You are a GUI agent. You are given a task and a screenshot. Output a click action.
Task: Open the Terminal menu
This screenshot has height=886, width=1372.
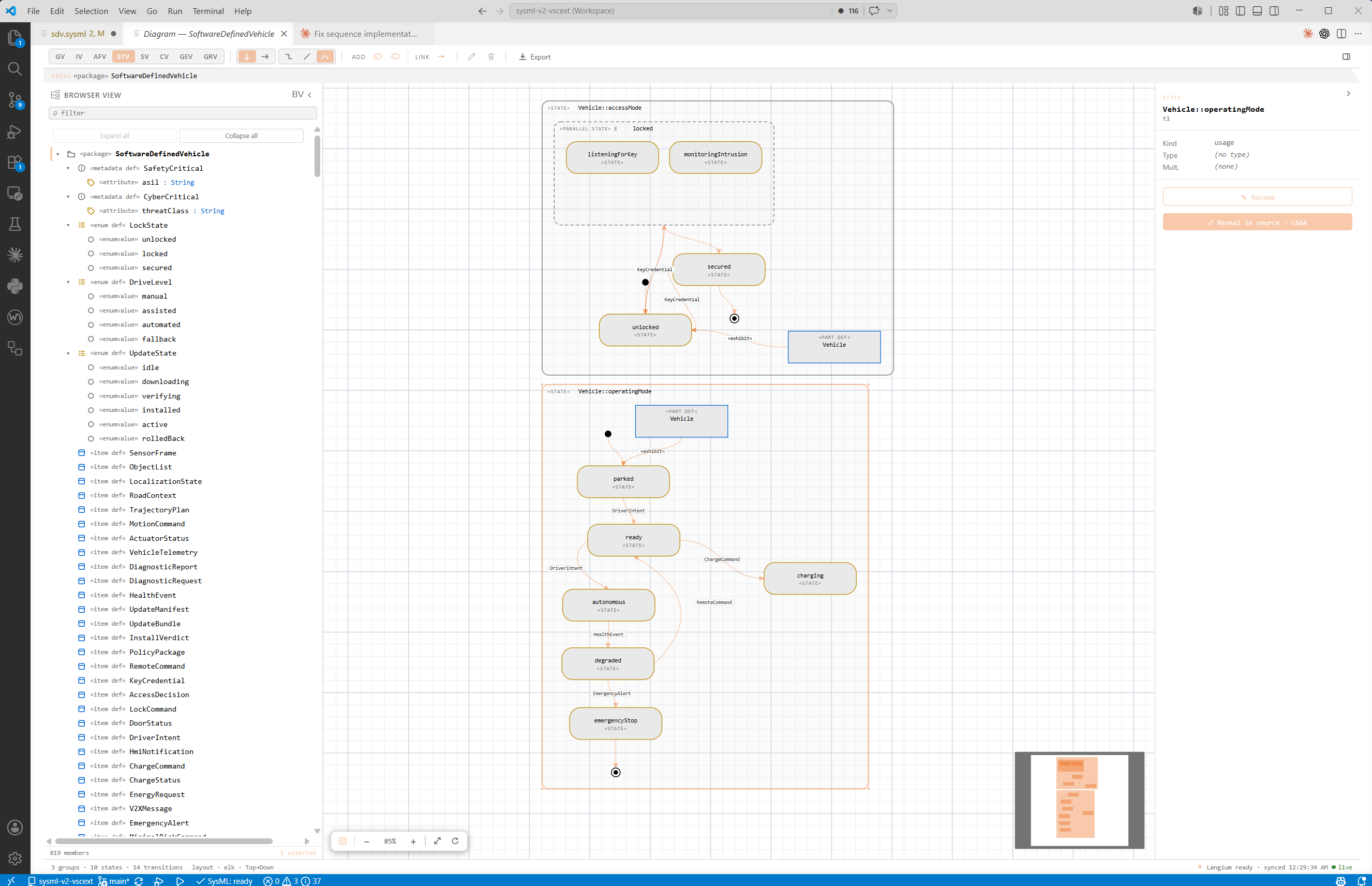[x=208, y=11]
